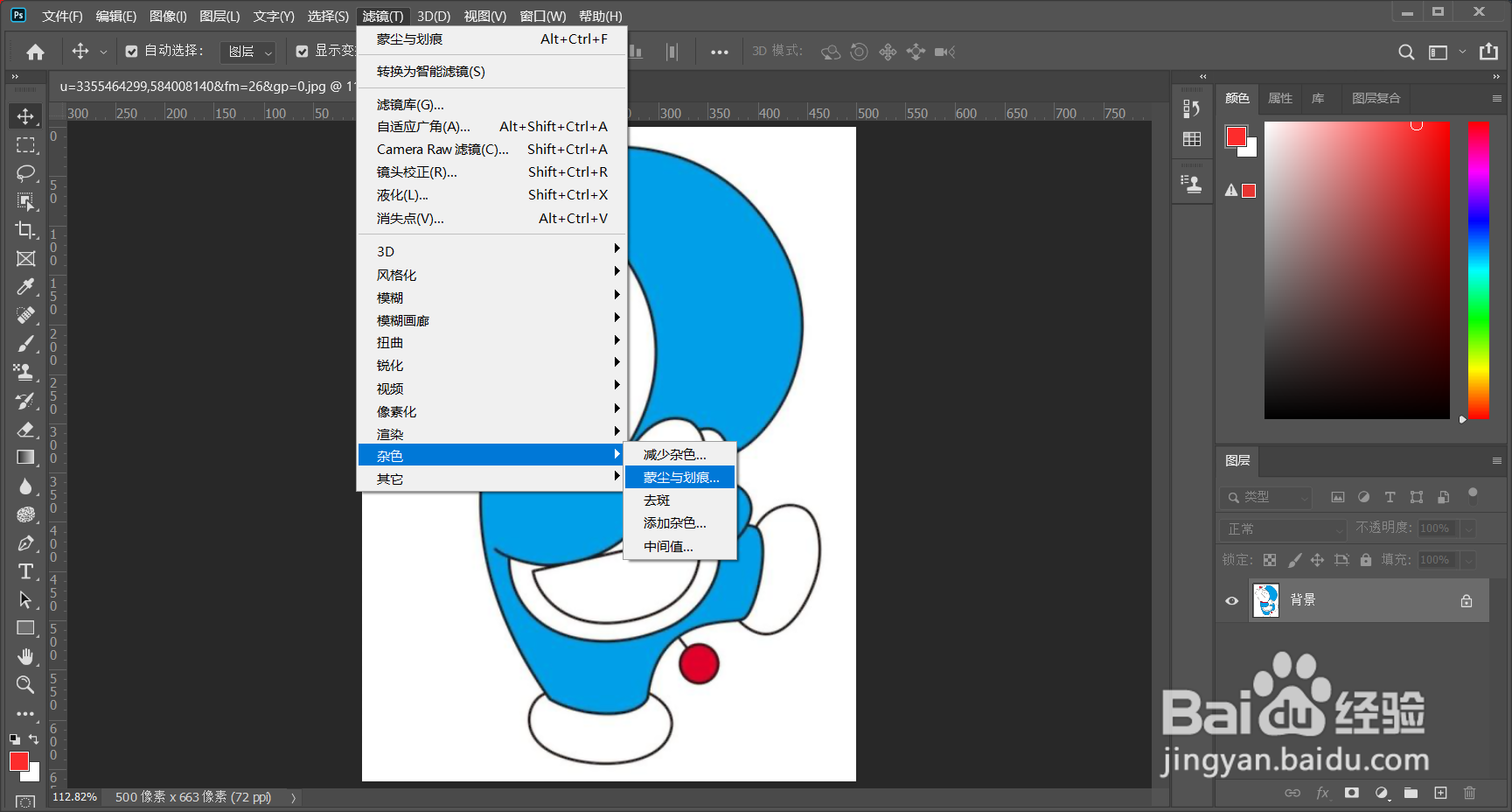The width and height of the screenshot is (1512, 812).
Task: Choose 添加杂色... from submenu
Action: pyautogui.click(x=679, y=522)
